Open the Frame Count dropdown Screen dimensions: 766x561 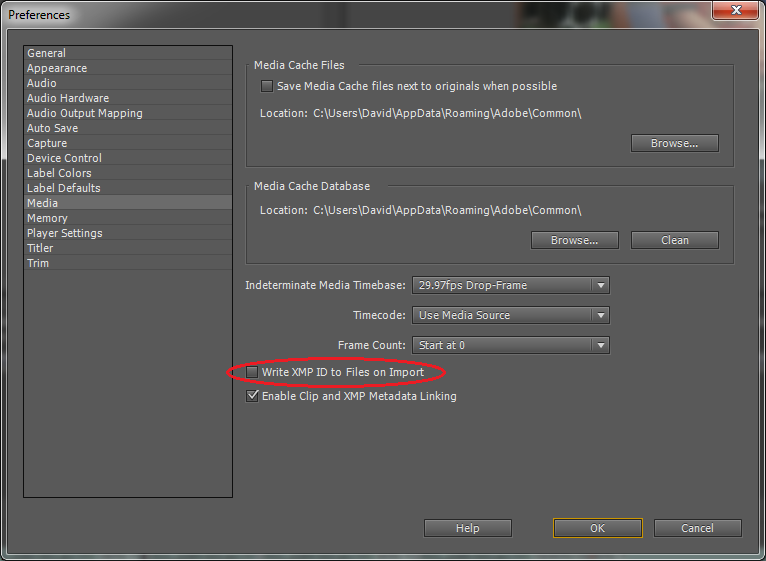click(x=511, y=345)
